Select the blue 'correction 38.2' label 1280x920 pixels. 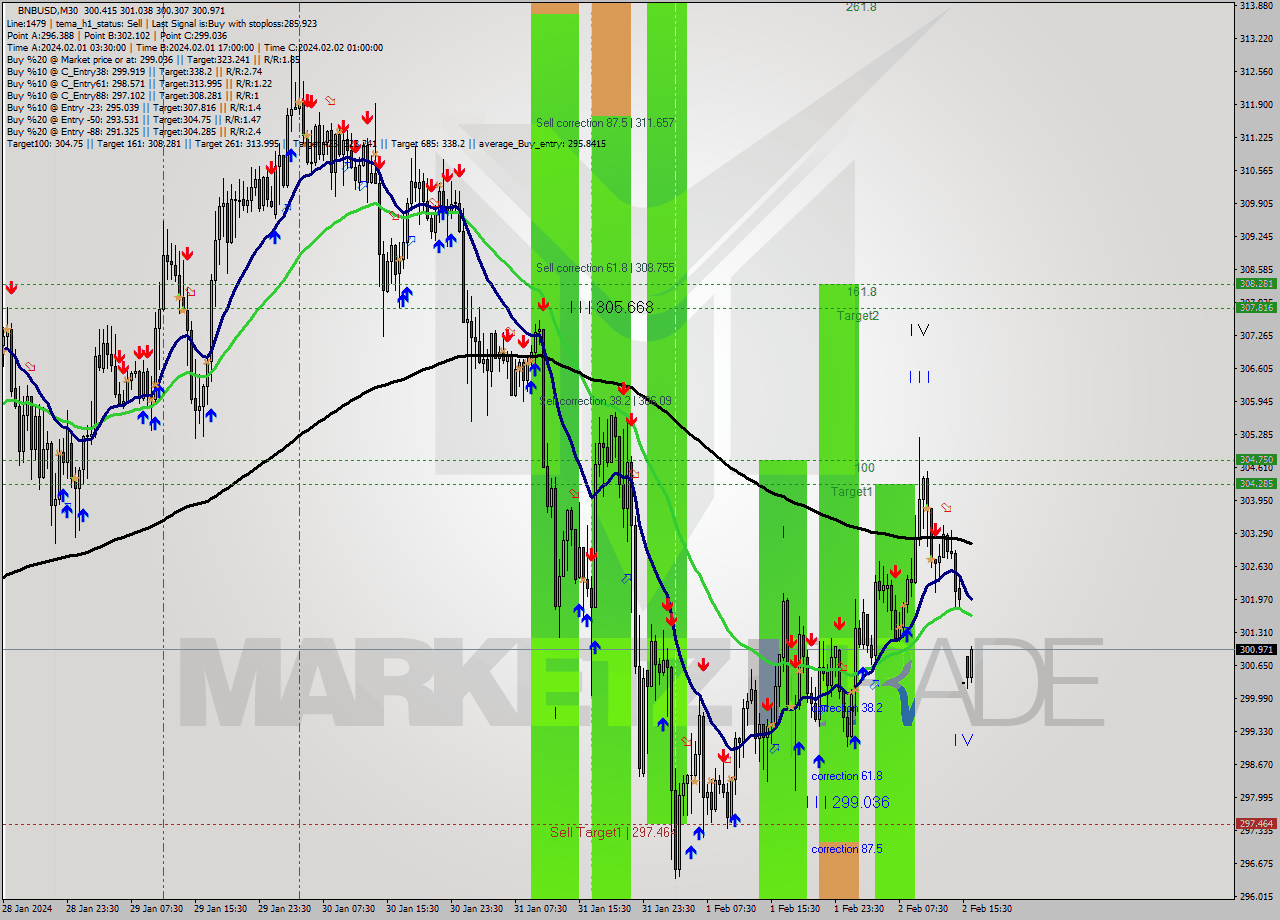[x=847, y=708]
